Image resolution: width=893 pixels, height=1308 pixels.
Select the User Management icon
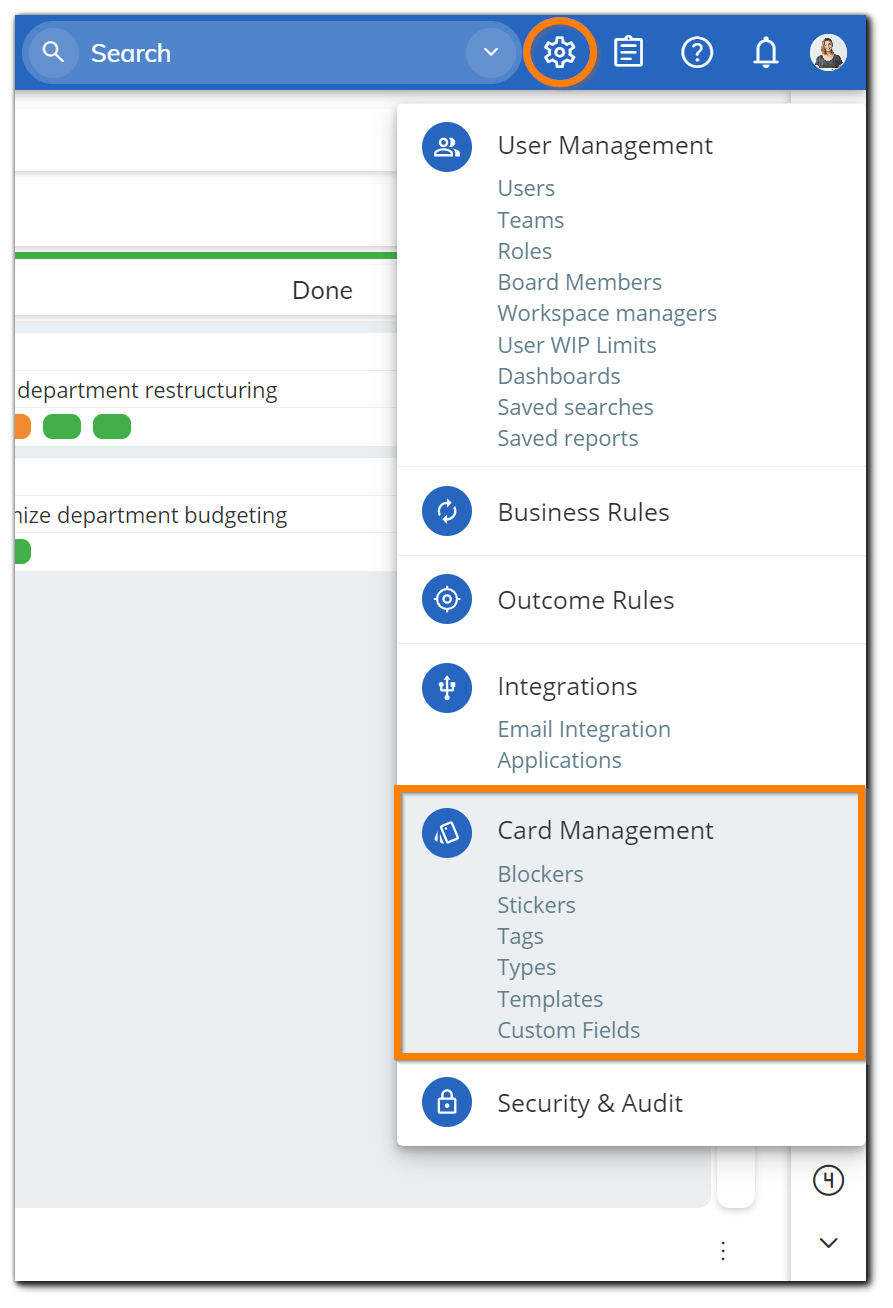(x=447, y=146)
